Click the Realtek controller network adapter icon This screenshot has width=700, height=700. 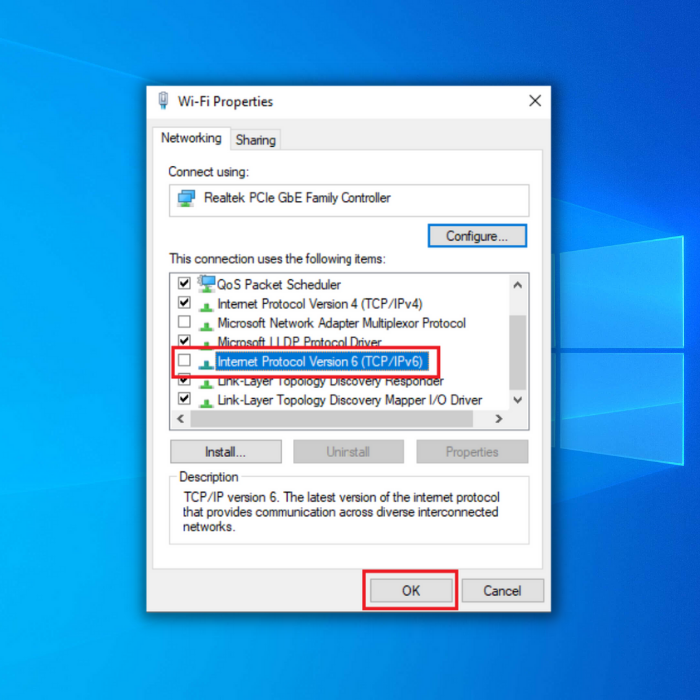coord(186,198)
